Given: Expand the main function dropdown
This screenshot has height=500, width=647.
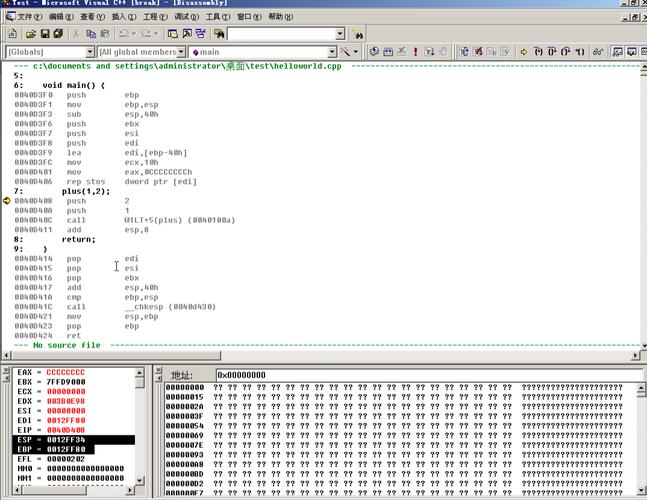Looking at the screenshot, I should pos(332,52).
